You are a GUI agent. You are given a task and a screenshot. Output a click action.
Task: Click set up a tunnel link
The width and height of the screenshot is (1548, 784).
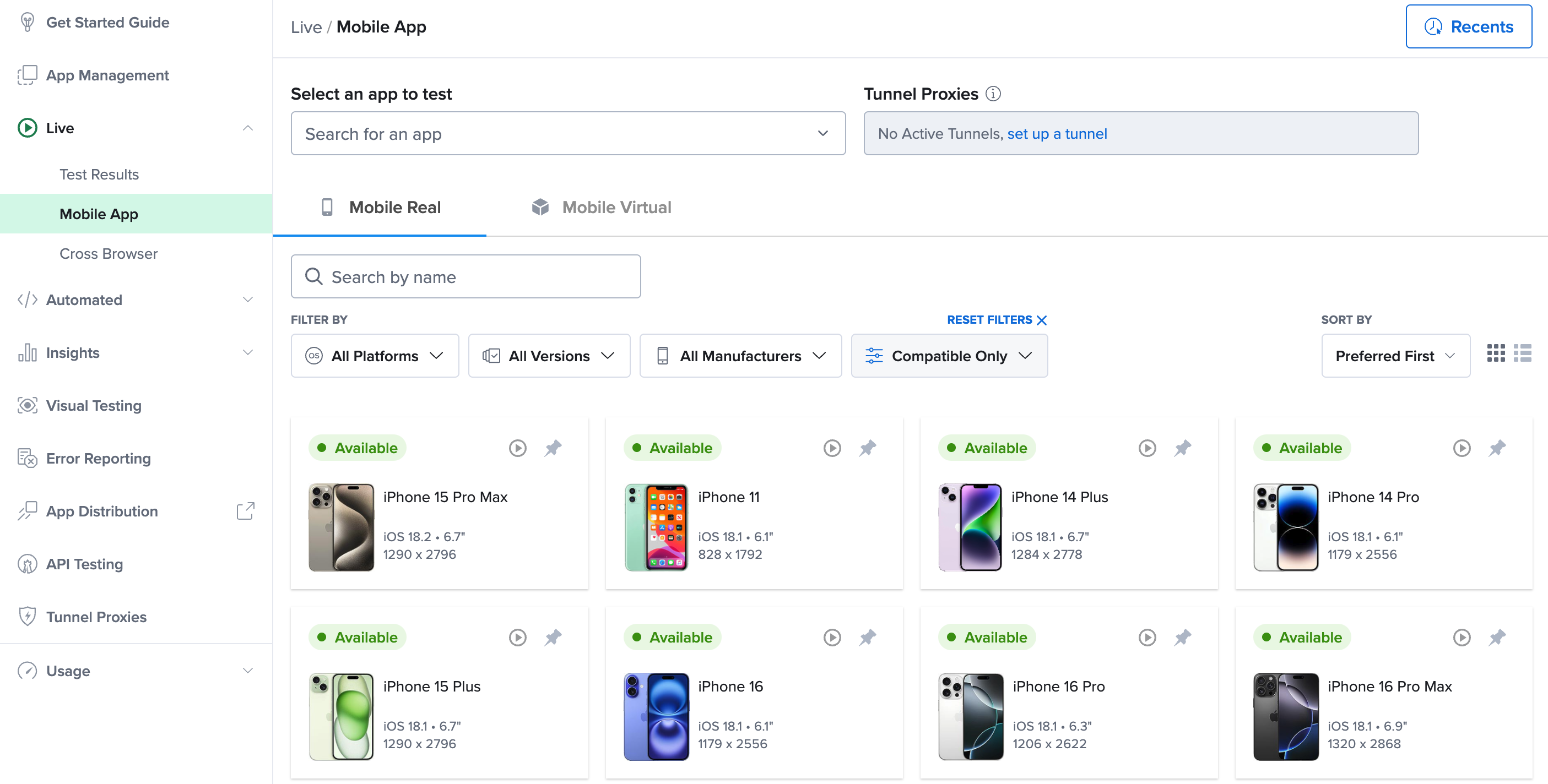point(1057,133)
